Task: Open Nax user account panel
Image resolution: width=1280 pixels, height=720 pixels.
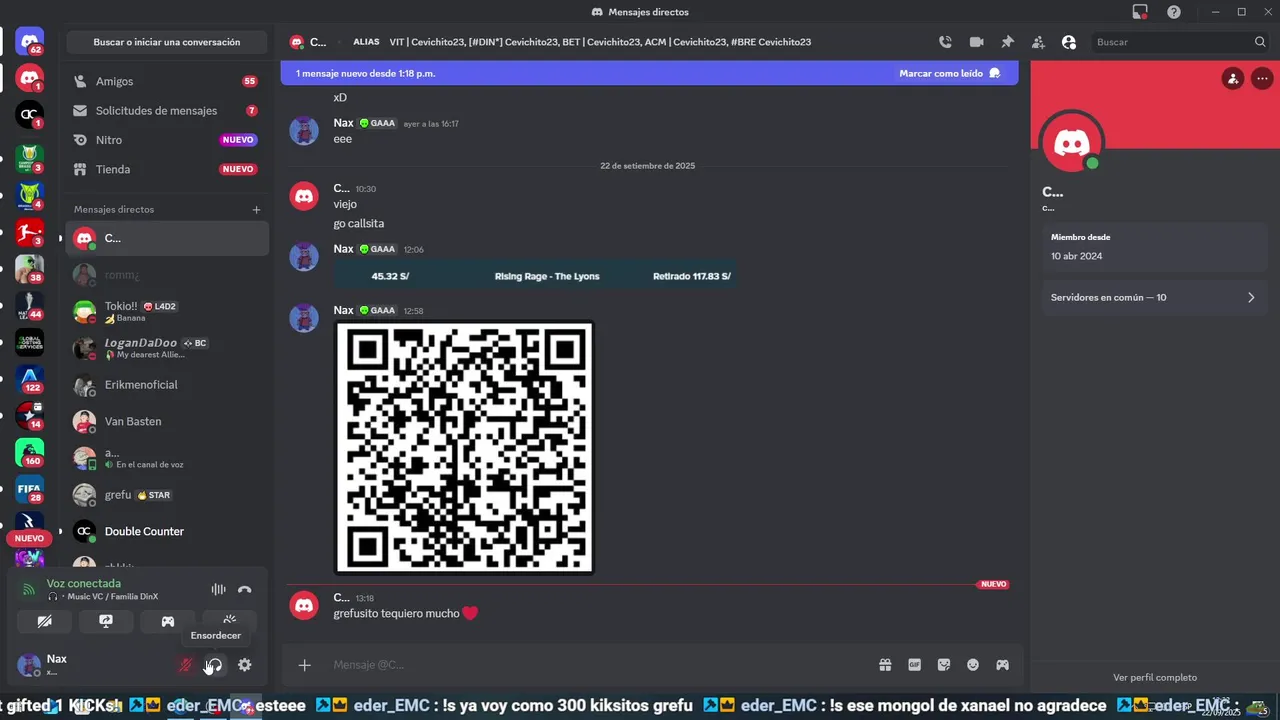Action: [x=90, y=665]
